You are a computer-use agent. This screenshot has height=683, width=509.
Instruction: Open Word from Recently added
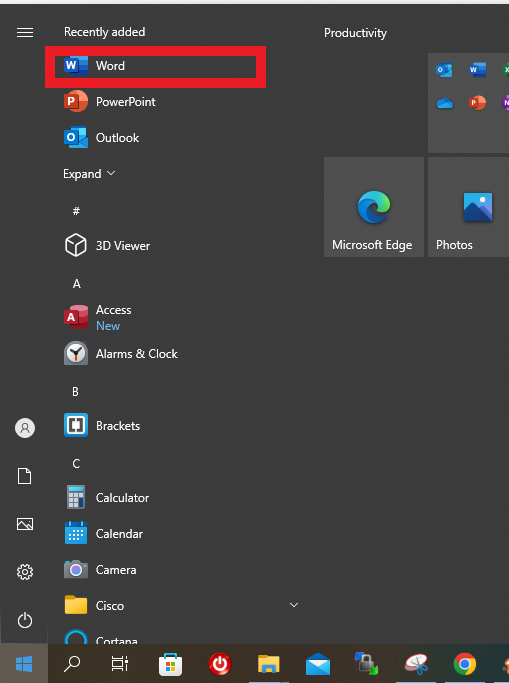pos(155,66)
